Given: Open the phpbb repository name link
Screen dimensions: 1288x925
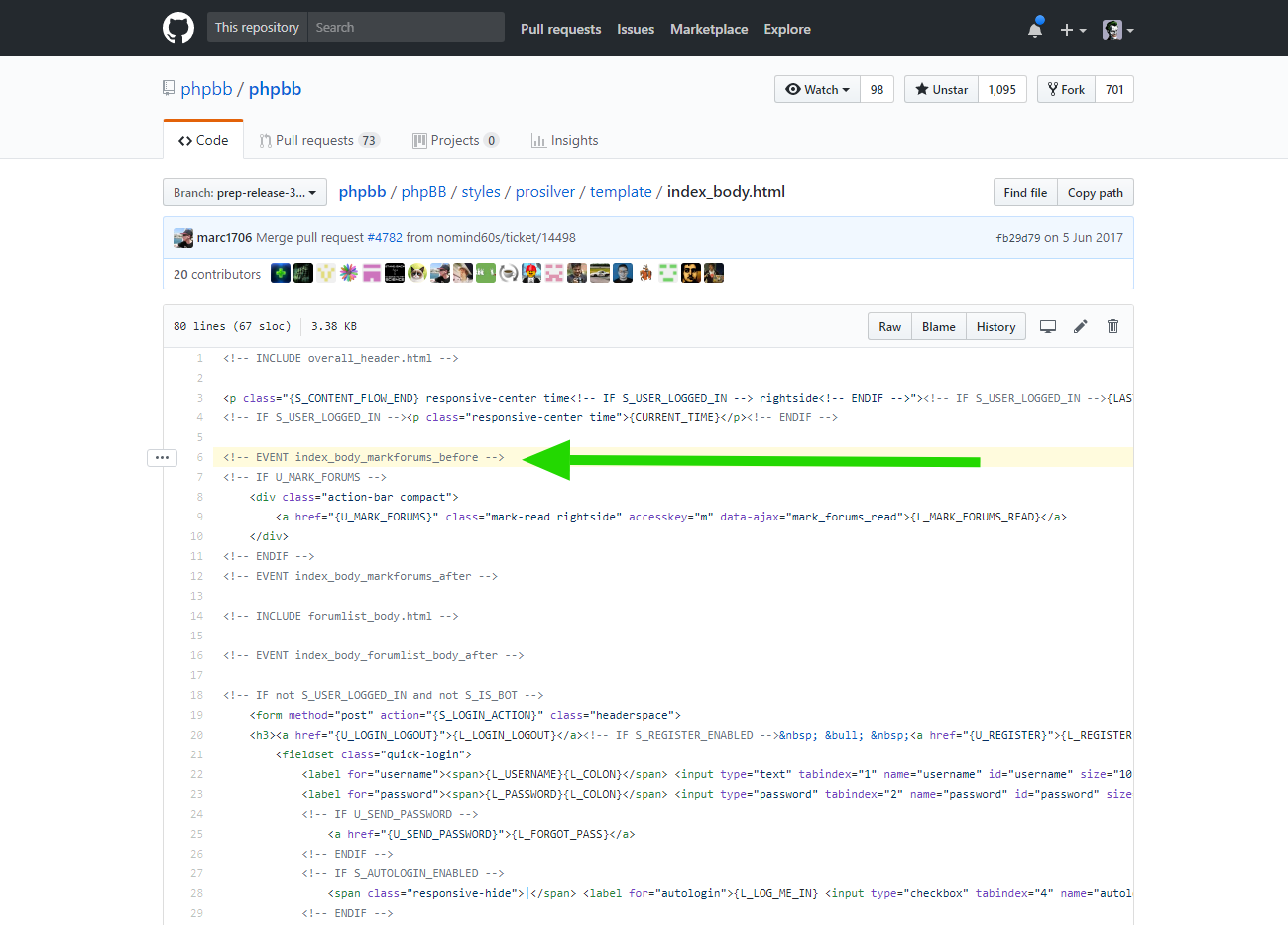Looking at the screenshot, I should click(x=275, y=89).
